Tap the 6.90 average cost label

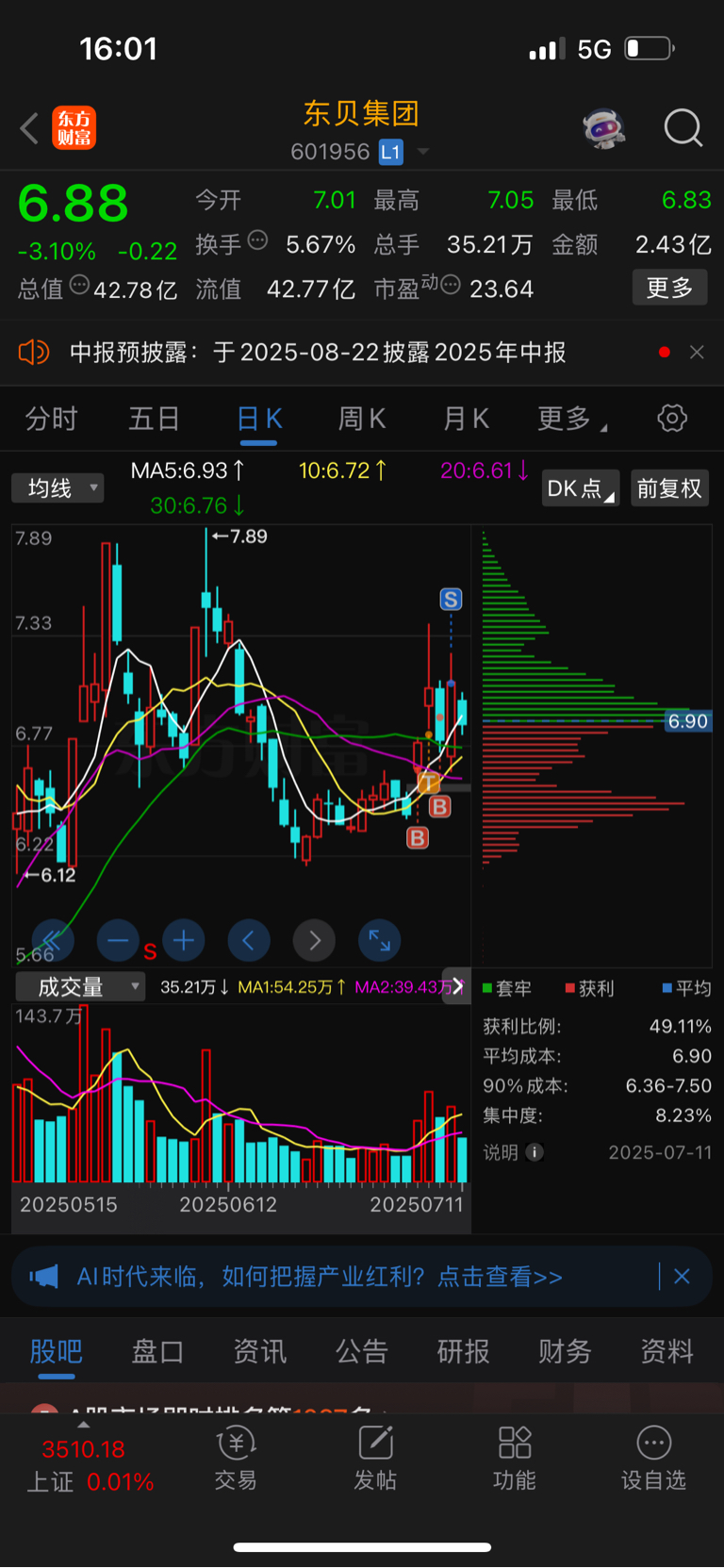[x=687, y=721]
